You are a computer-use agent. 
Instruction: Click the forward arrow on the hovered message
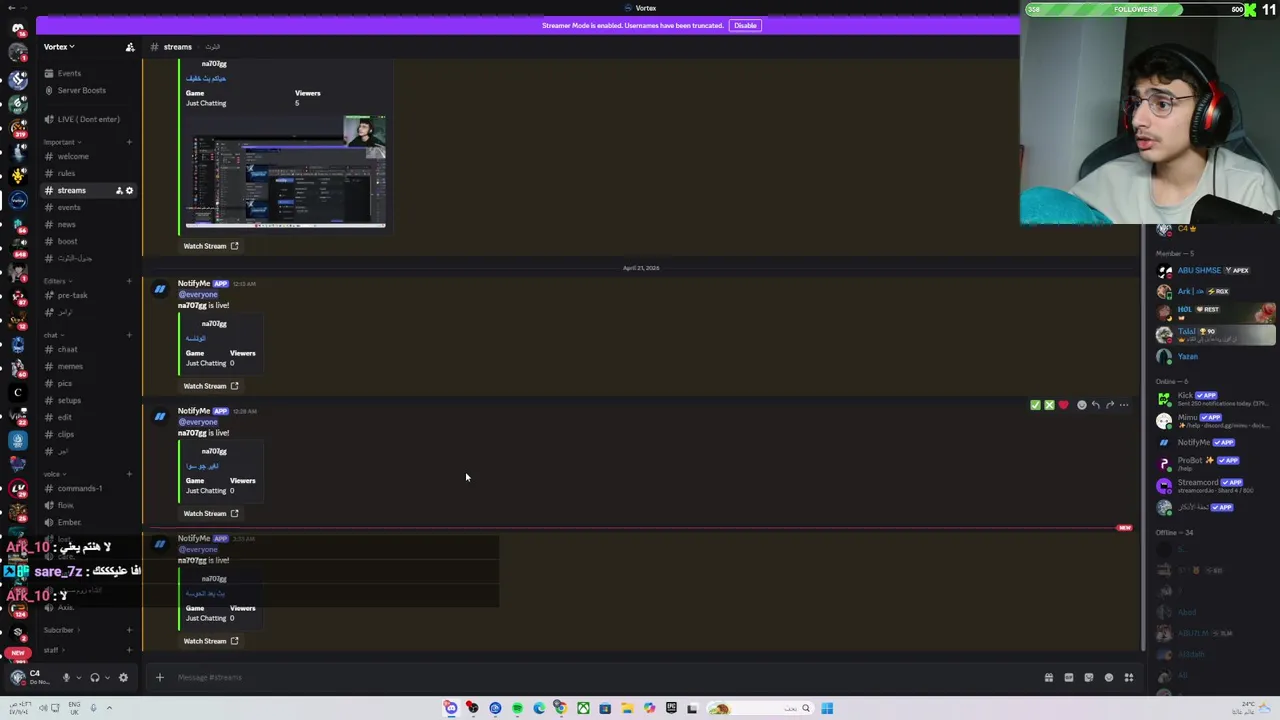1109,405
